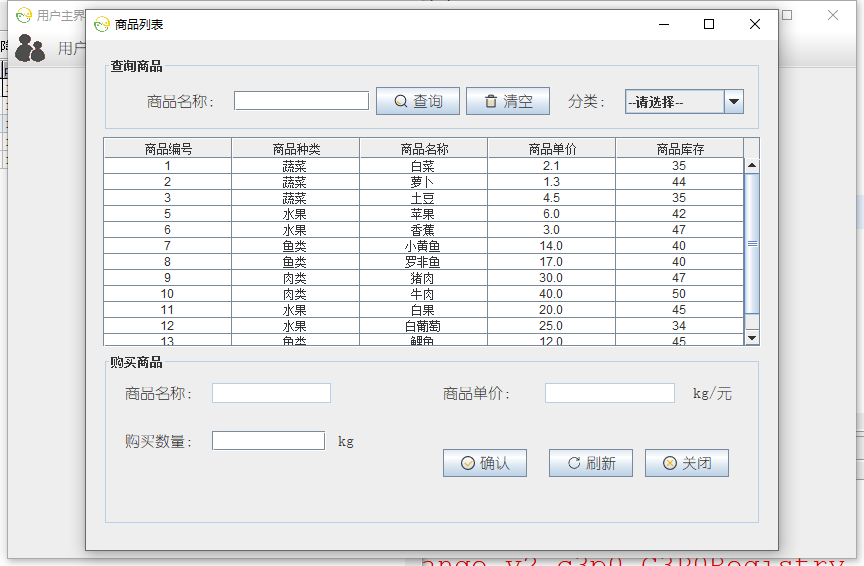The height and width of the screenshot is (566, 864).
Task: Focus the 购买数量 quantity input field
Action: coord(268,441)
